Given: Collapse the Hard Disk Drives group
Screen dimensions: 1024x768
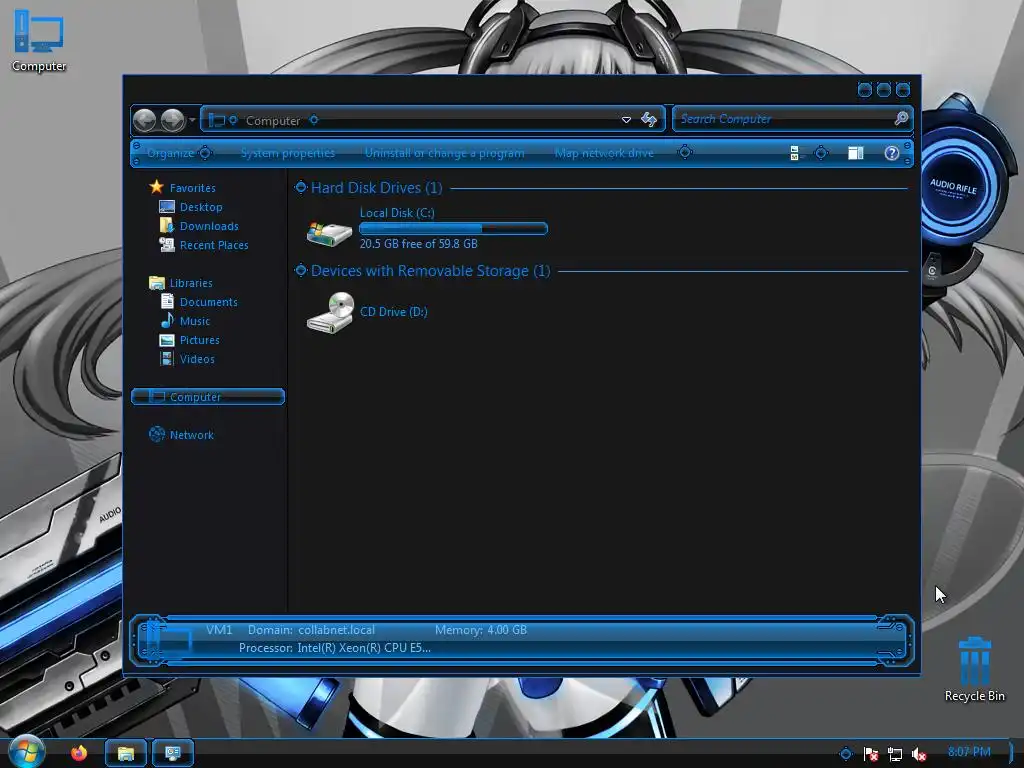Looking at the screenshot, I should pos(300,187).
